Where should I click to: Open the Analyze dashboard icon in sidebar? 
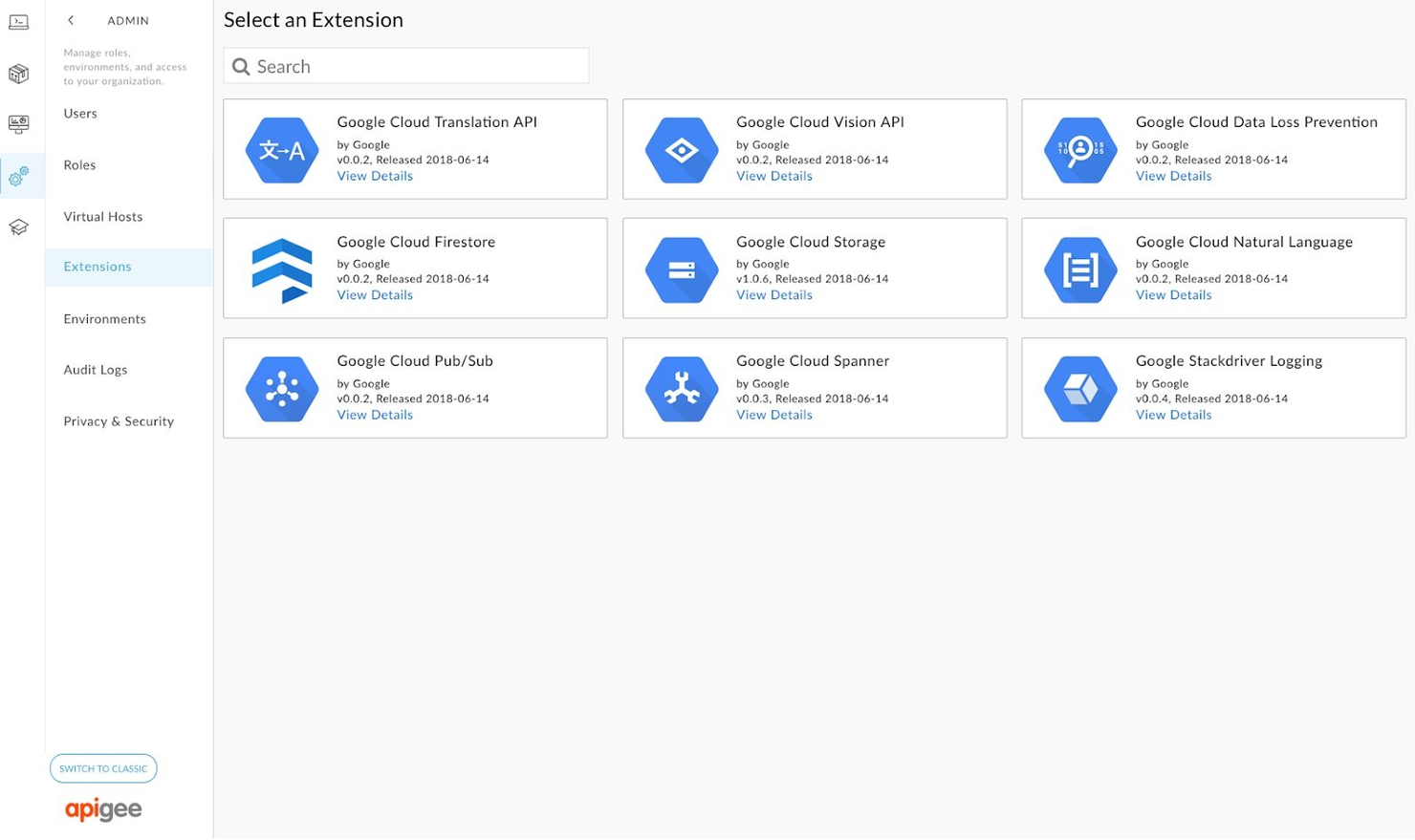click(19, 124)
